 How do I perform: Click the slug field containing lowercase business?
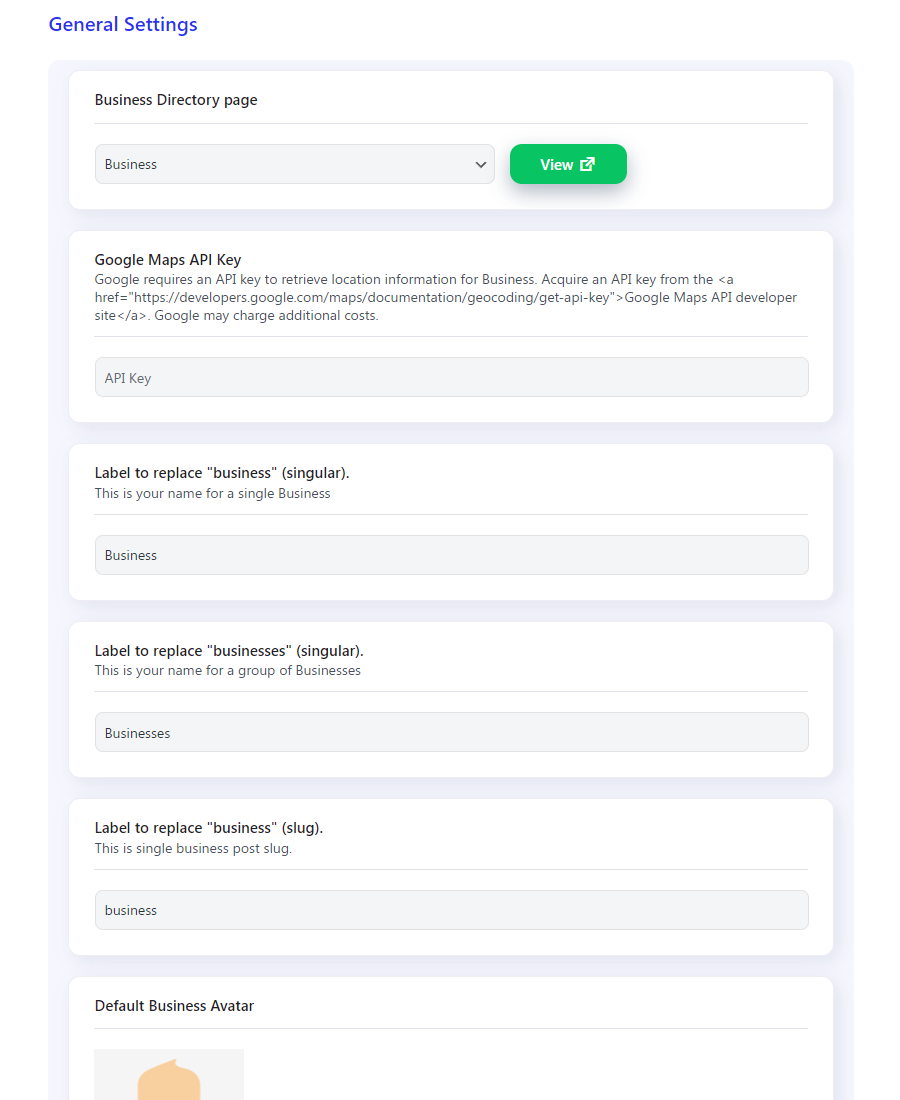click(x=452, y=910)
